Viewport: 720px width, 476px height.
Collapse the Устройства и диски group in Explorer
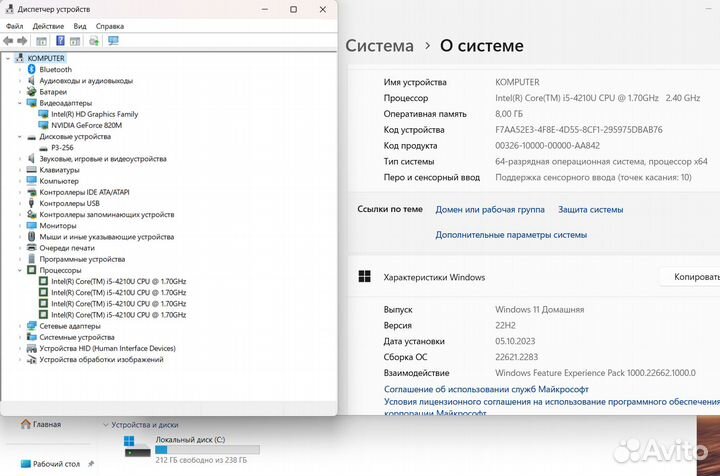coord(106,425)
